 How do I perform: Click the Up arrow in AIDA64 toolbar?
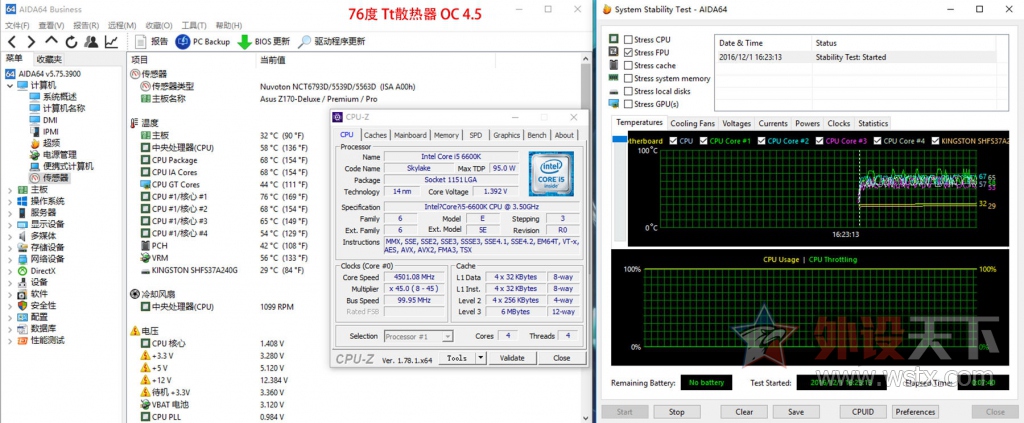coord(52,41)
